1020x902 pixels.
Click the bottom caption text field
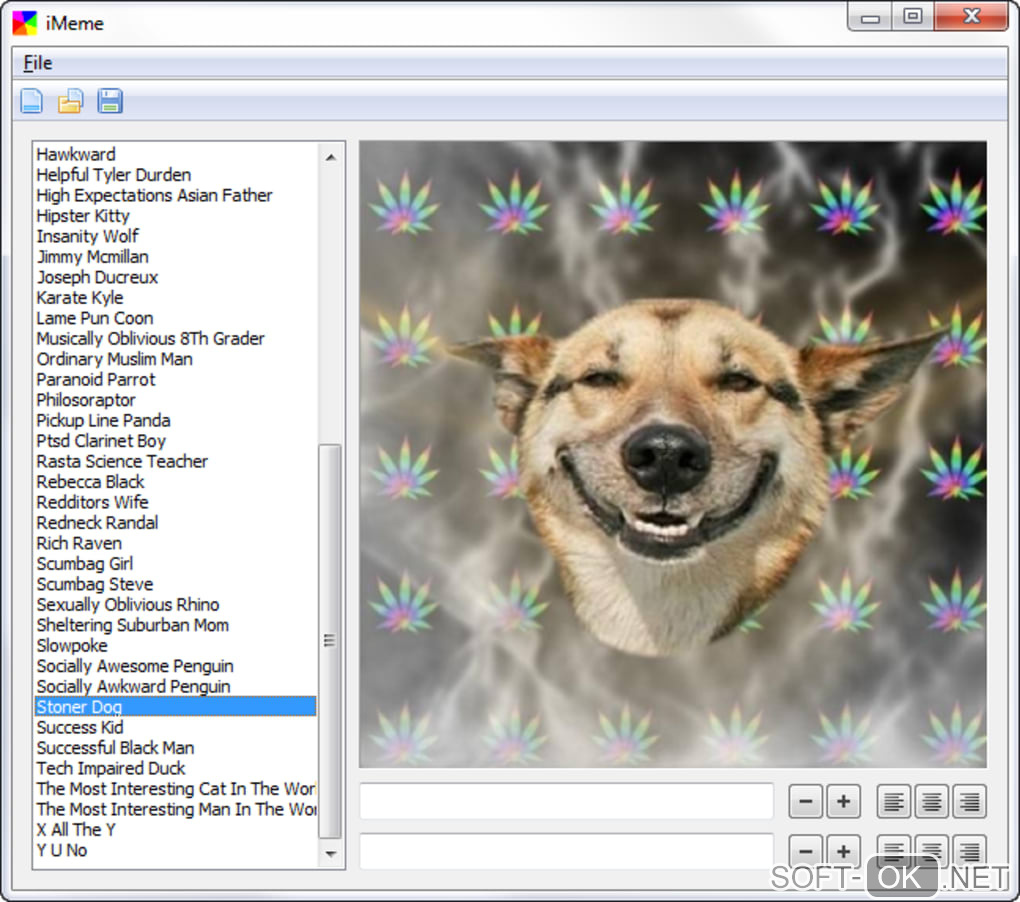coord(566,851)
